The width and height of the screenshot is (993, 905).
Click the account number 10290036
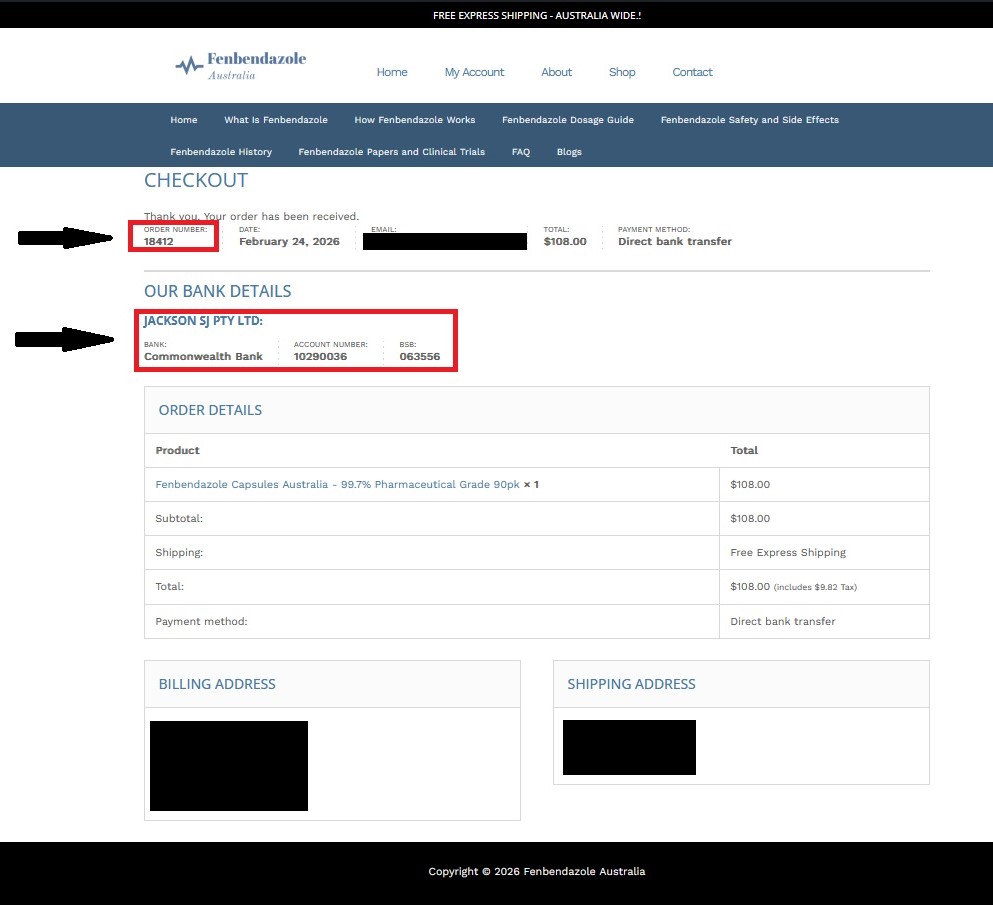click(320, 357)
